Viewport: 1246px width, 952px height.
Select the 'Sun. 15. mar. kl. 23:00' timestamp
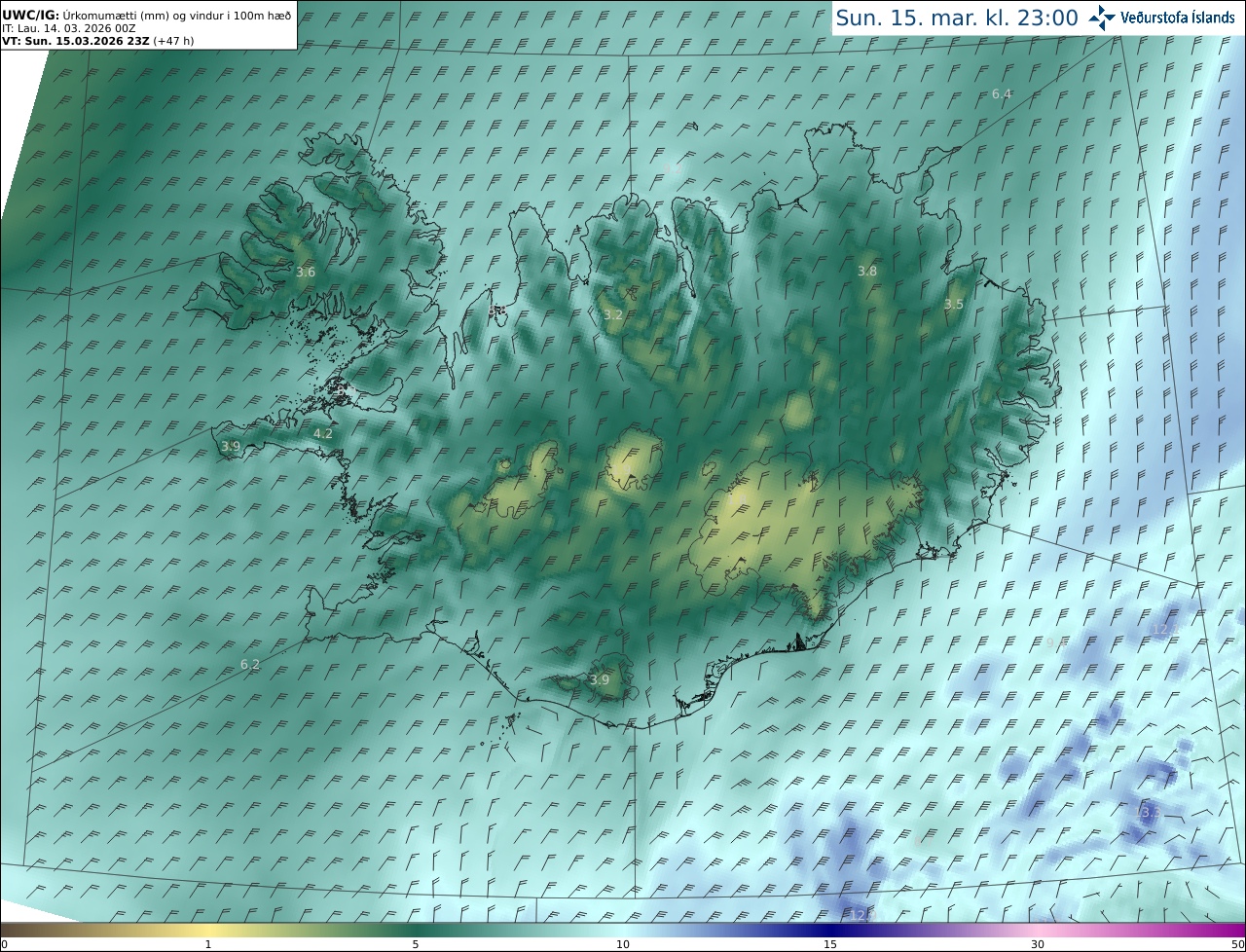coord(957,18)
